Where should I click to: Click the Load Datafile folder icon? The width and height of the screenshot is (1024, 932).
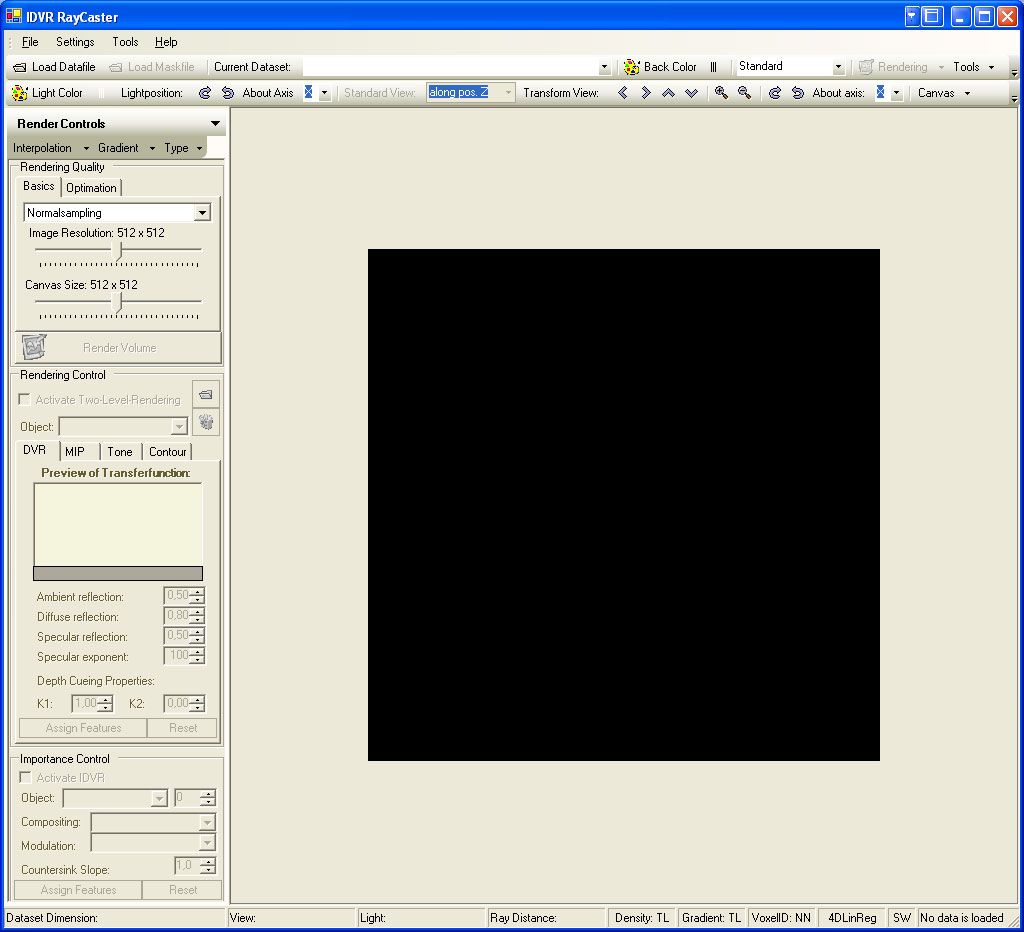[x=20, y=67]
